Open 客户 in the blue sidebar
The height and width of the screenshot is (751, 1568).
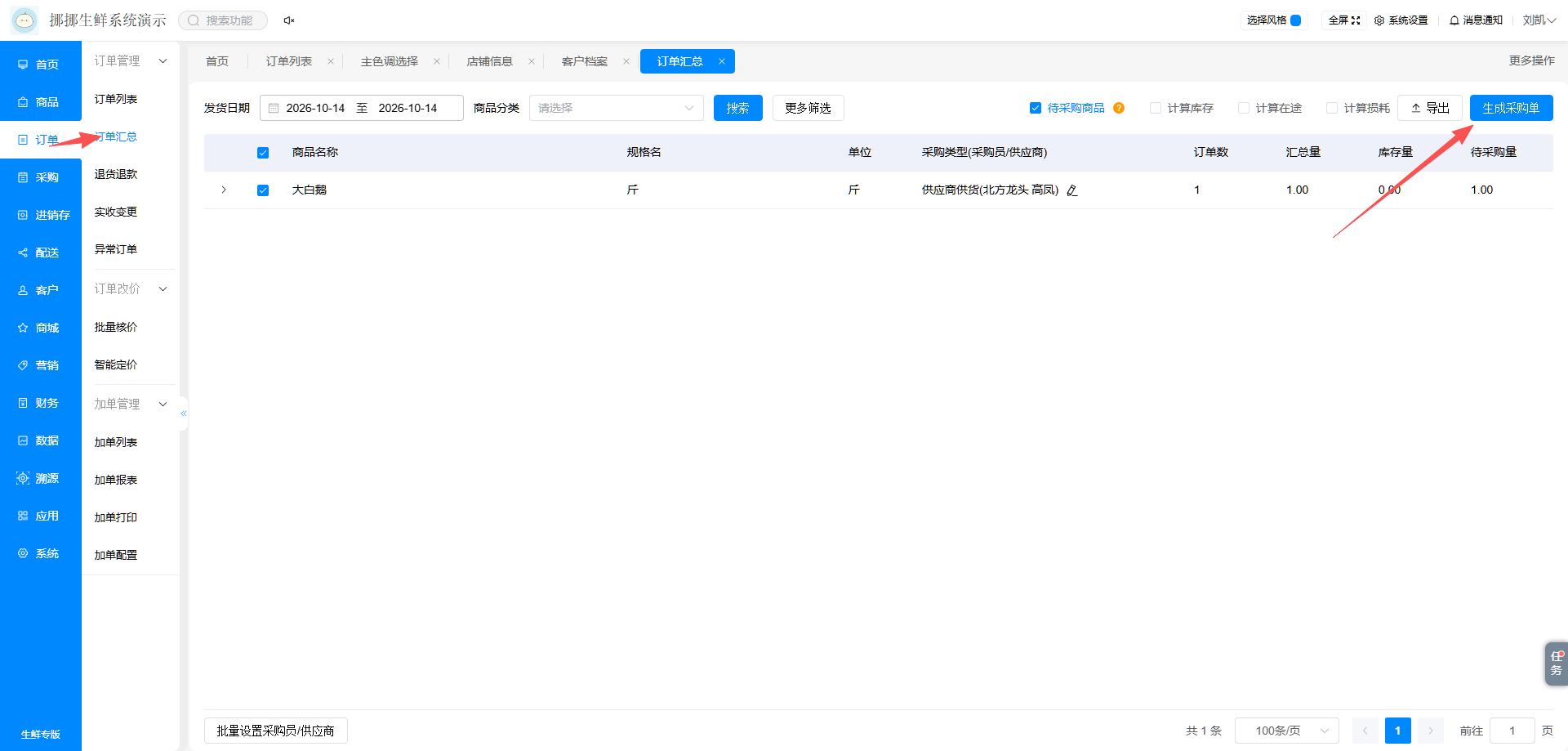tap(41, 290)
